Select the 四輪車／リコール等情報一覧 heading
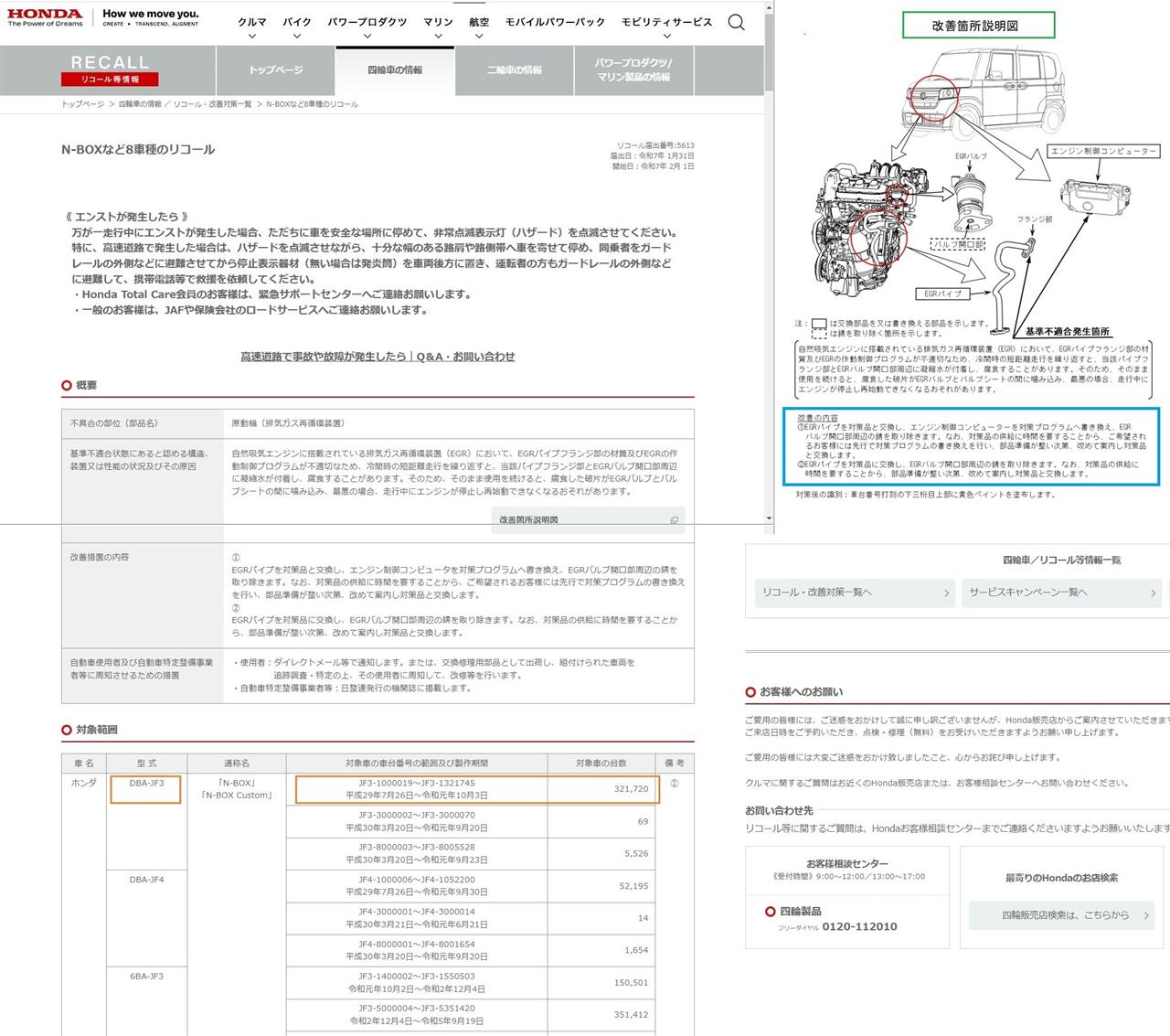 (x=1061, y=560)
